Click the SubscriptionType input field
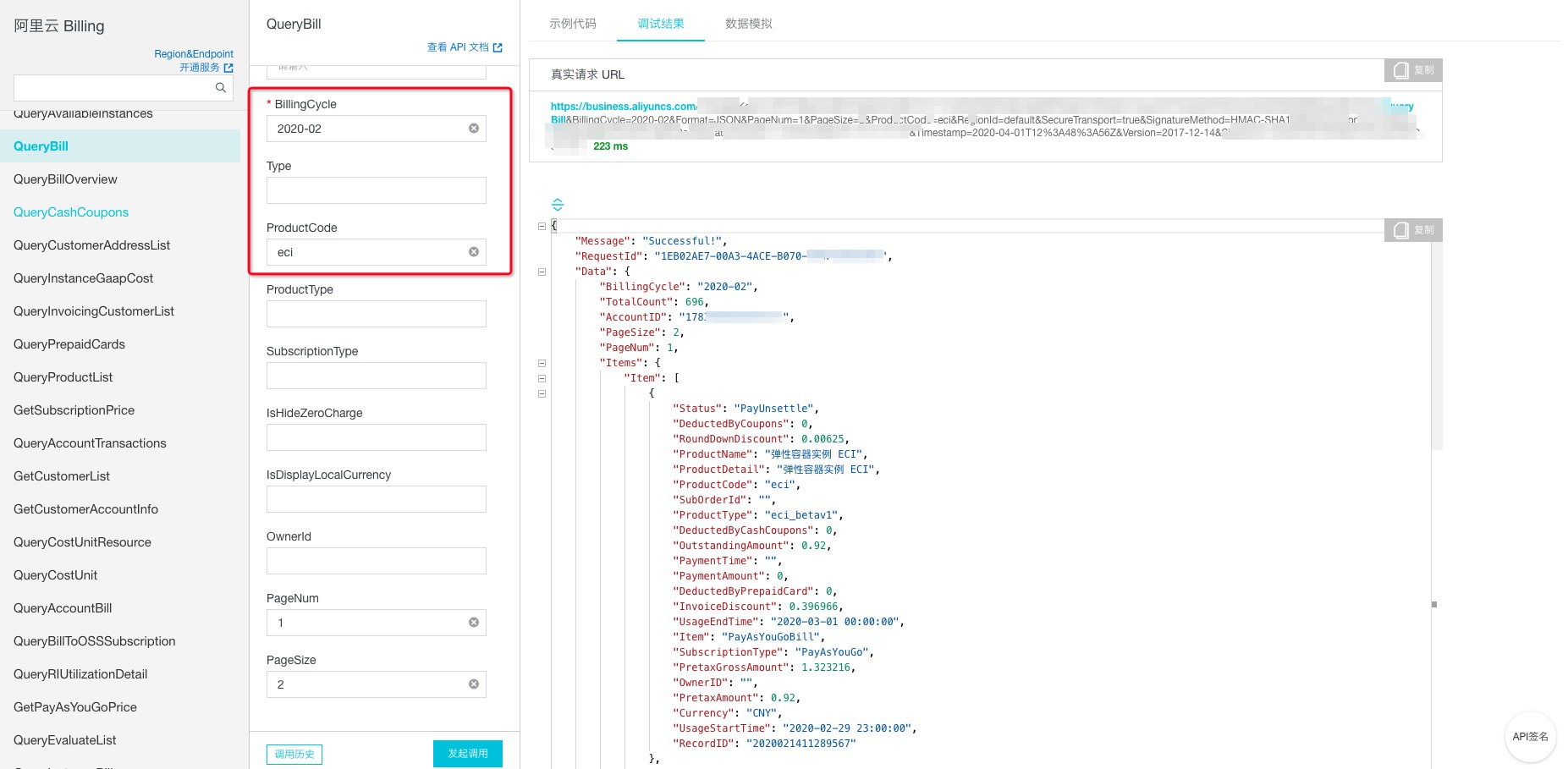The width and height of the screenshot is (1568, 769). point(377,376)
